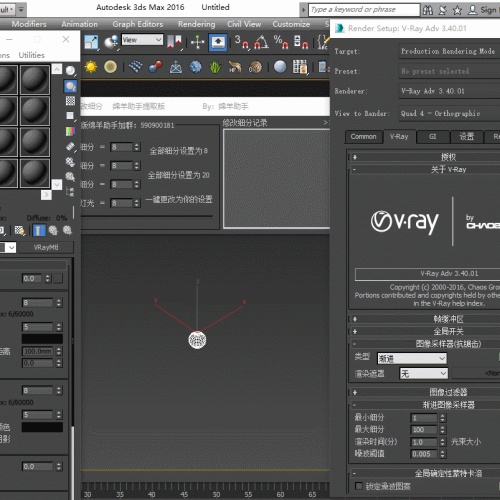Toggle Backlight in Material Editor
Viewport: 500px width, 500px height.
pos(70,86)
